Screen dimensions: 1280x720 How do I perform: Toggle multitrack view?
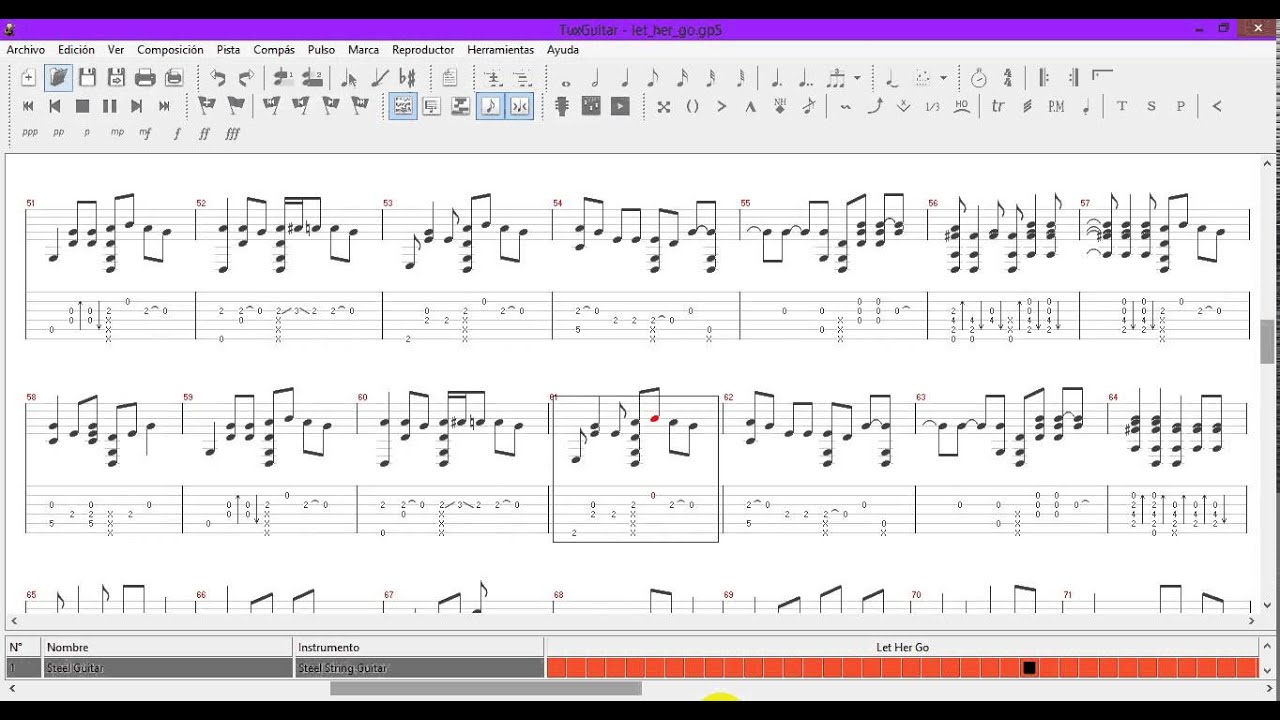click(461, 106)
